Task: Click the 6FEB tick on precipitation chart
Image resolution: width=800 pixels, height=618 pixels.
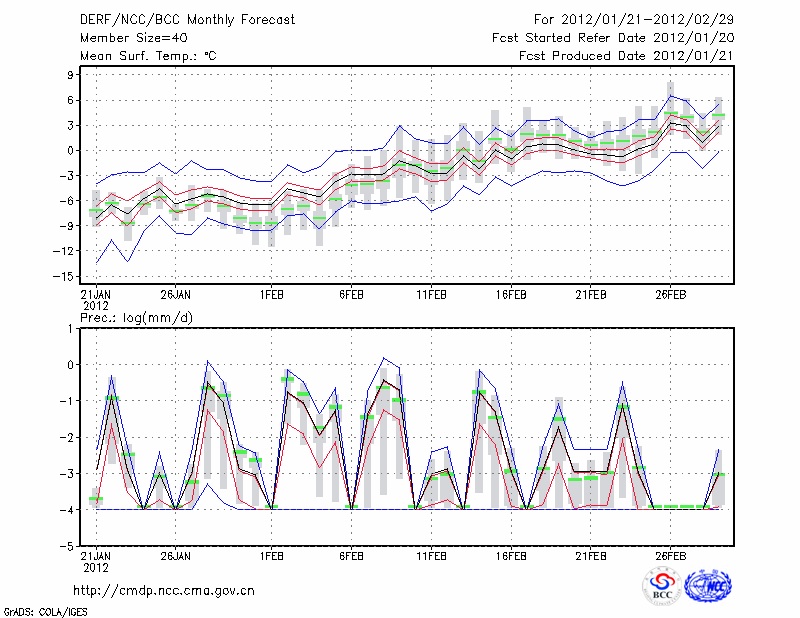Action: (351, 555)
